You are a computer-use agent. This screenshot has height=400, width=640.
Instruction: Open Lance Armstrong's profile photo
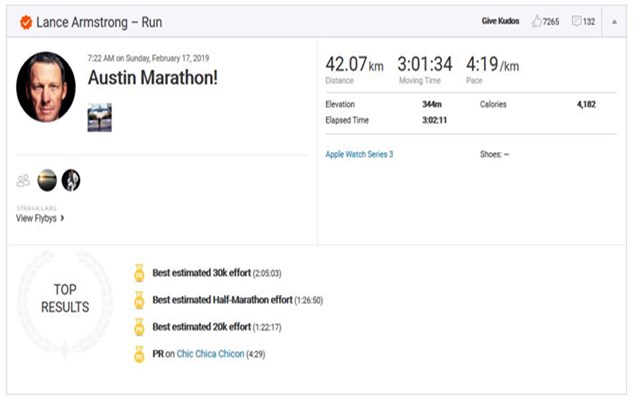tap(46, 87)
